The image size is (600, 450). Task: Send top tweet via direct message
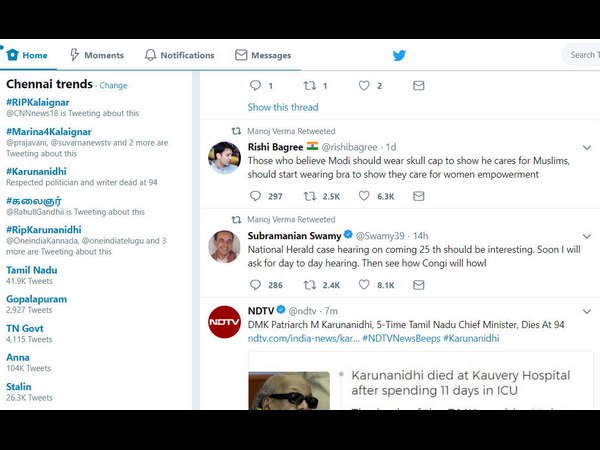[419, 85]
